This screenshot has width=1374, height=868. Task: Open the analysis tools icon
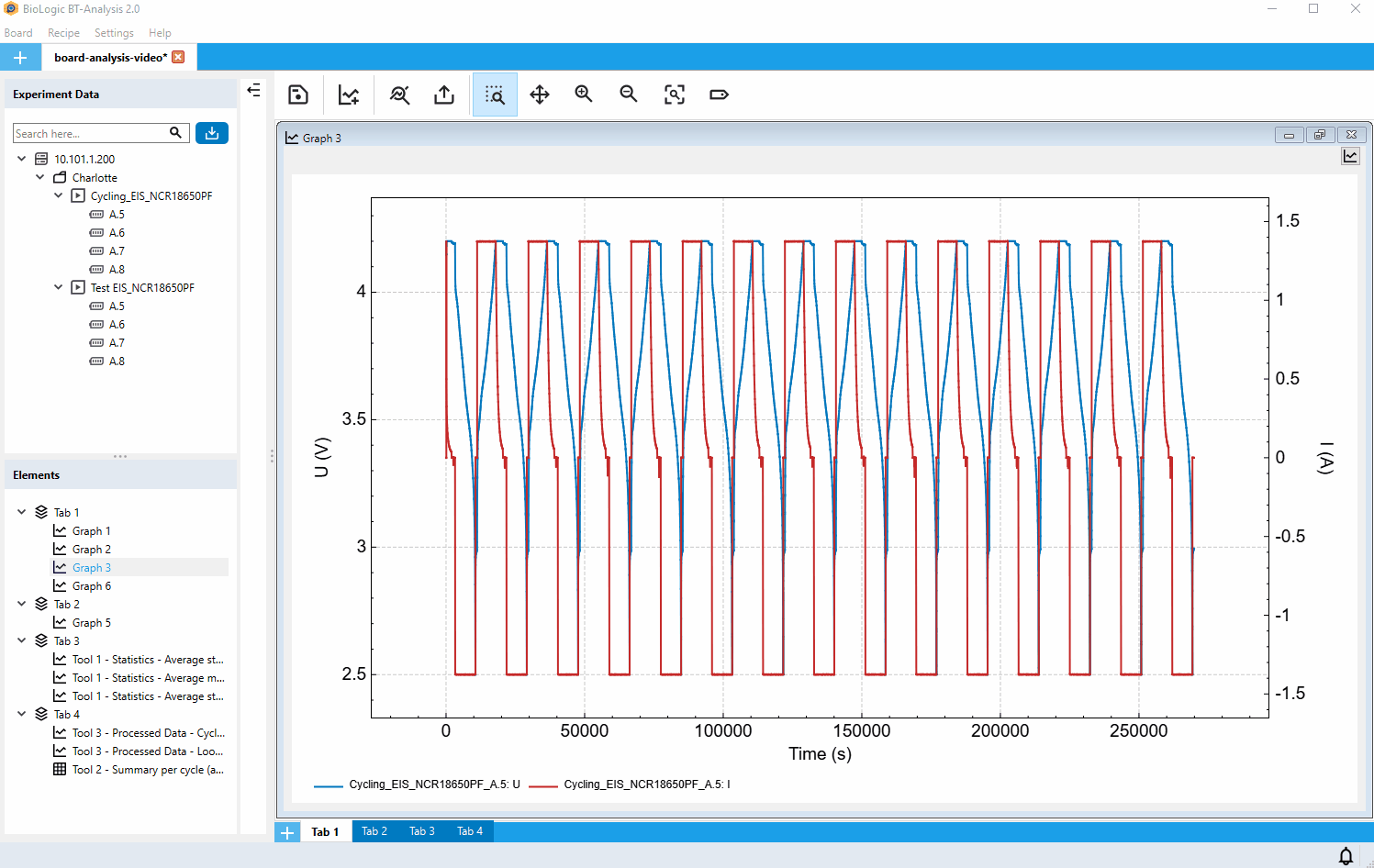click(x=399, y=95)
